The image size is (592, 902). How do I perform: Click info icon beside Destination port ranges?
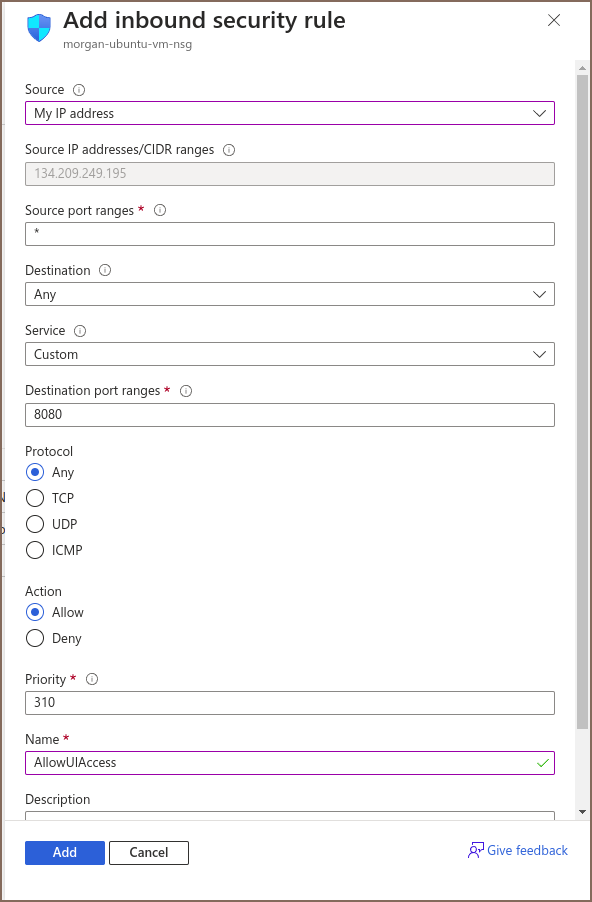186,391
